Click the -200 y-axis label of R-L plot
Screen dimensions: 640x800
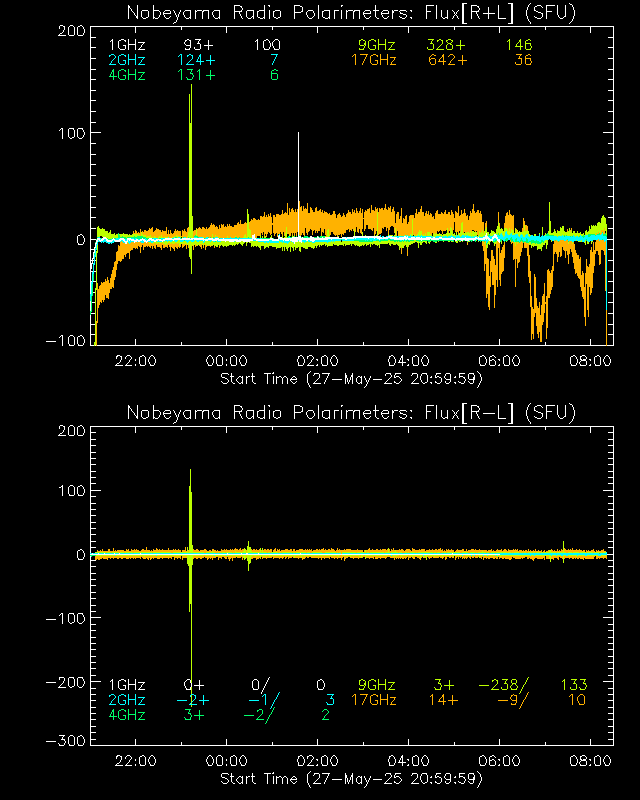tap(66, 682)
